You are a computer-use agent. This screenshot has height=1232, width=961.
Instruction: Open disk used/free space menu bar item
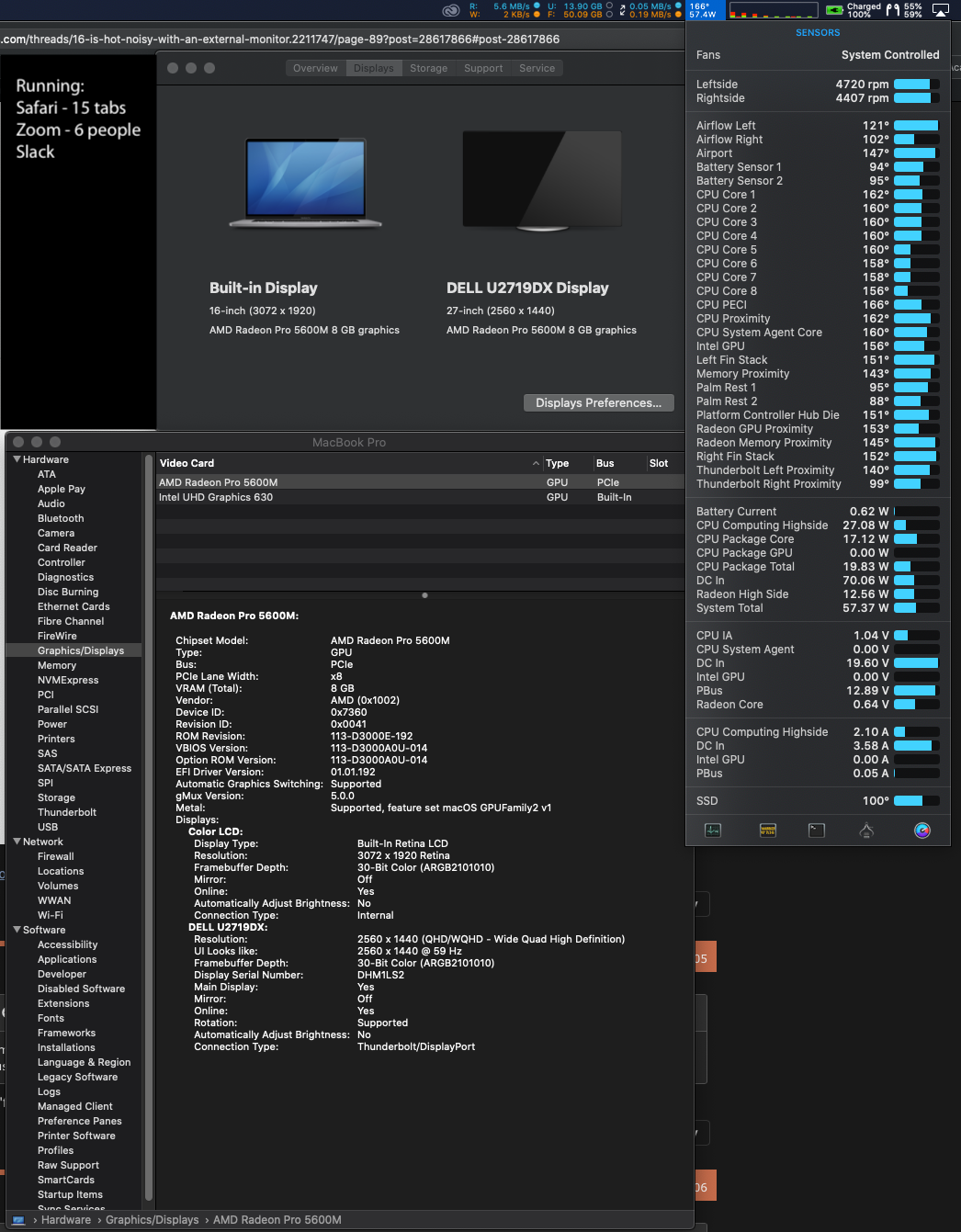[x=581, y=10]
